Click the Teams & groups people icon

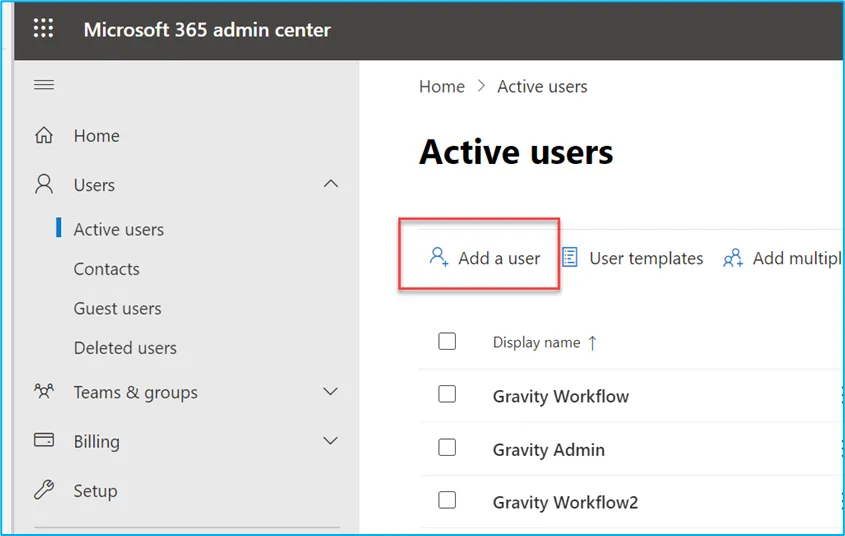pyautogui.click(x=44, y=391)
